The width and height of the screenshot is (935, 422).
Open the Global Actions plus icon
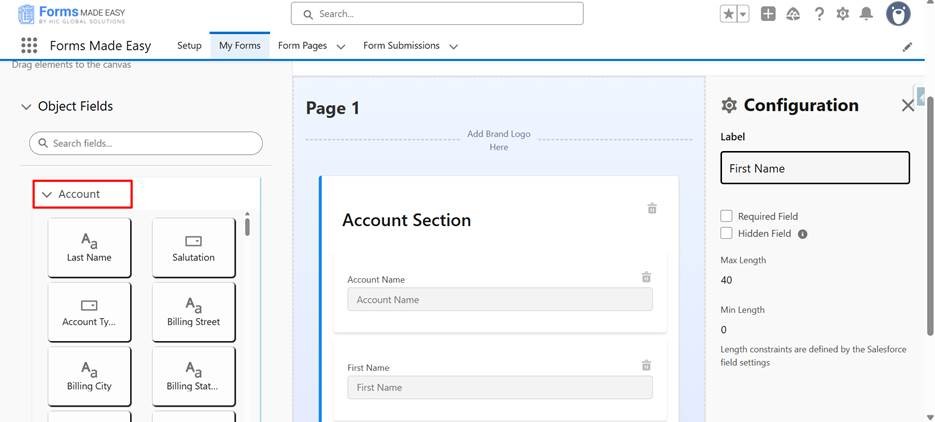pos(768,13)
